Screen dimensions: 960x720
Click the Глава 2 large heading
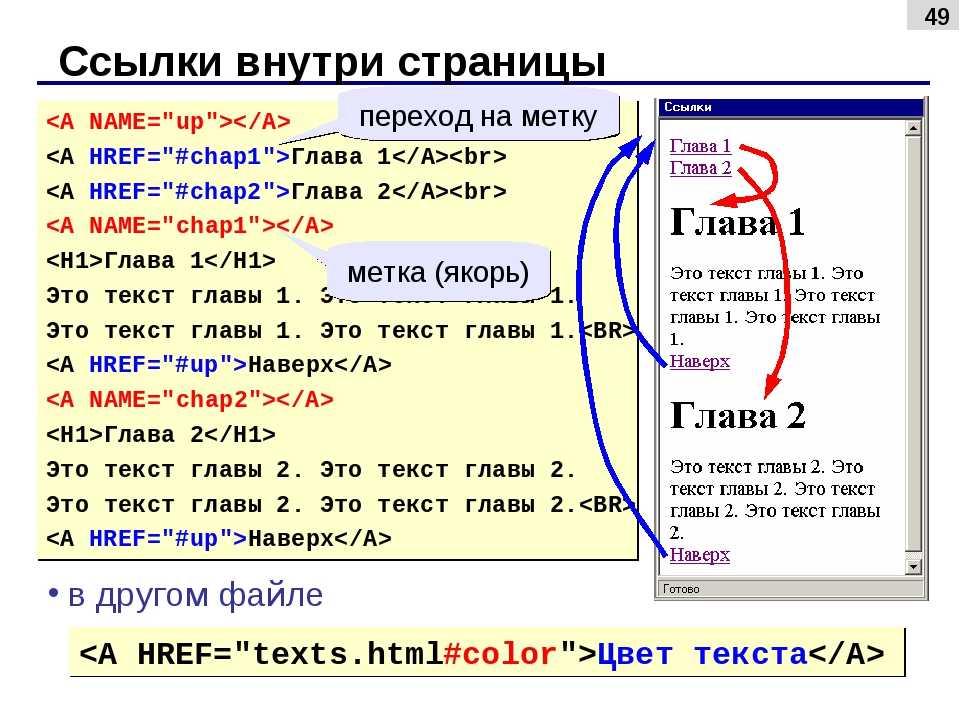click(738, 415)
